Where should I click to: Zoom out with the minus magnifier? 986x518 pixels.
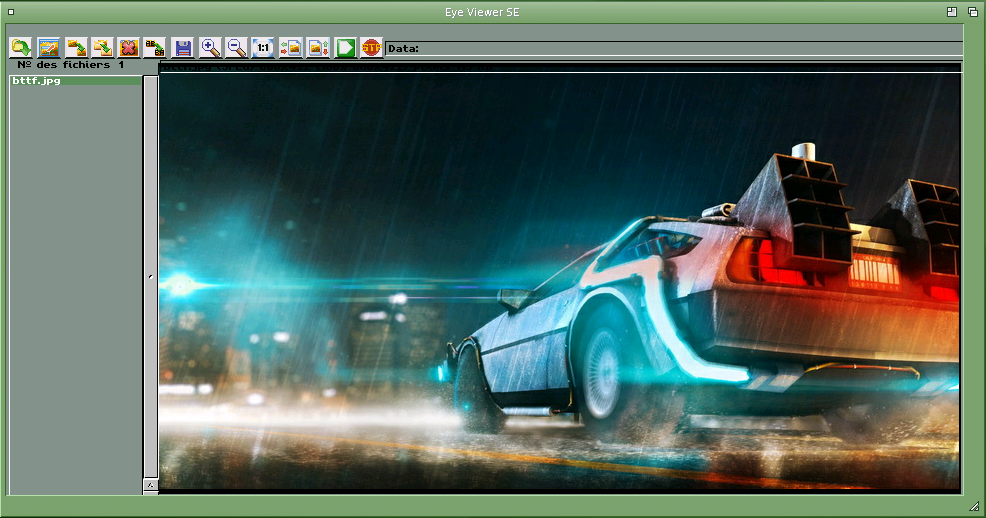coord(236,48)
